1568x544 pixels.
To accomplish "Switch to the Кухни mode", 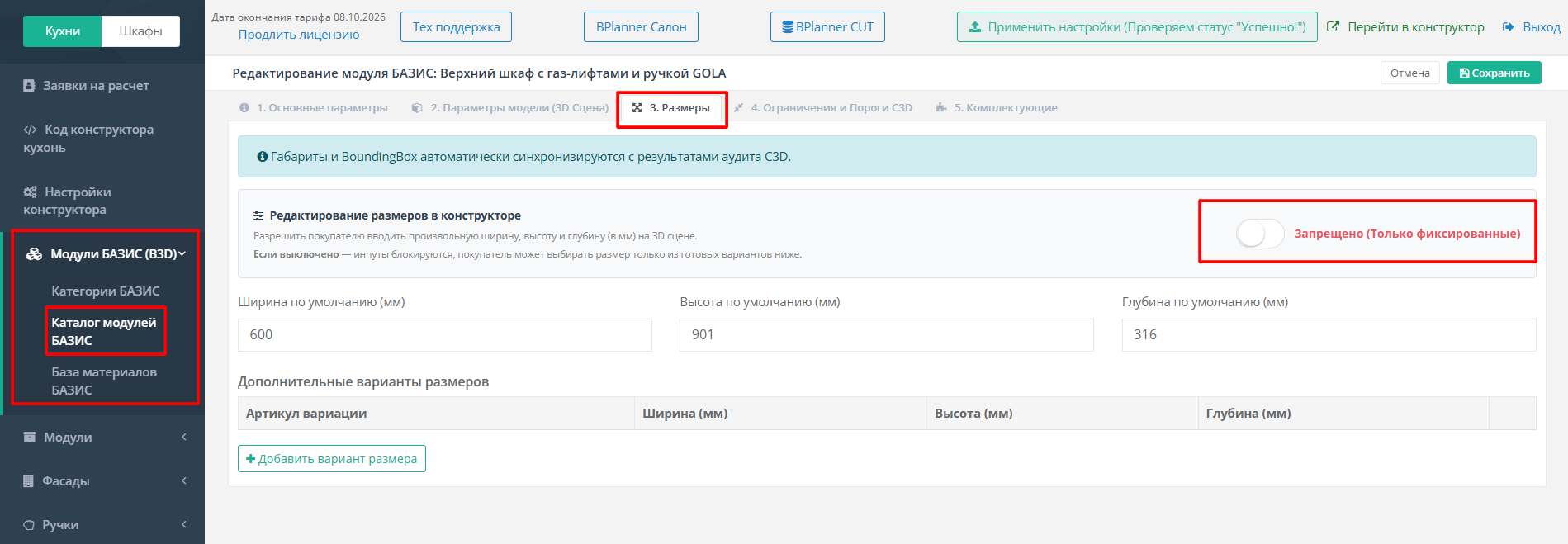I will 63,31.
